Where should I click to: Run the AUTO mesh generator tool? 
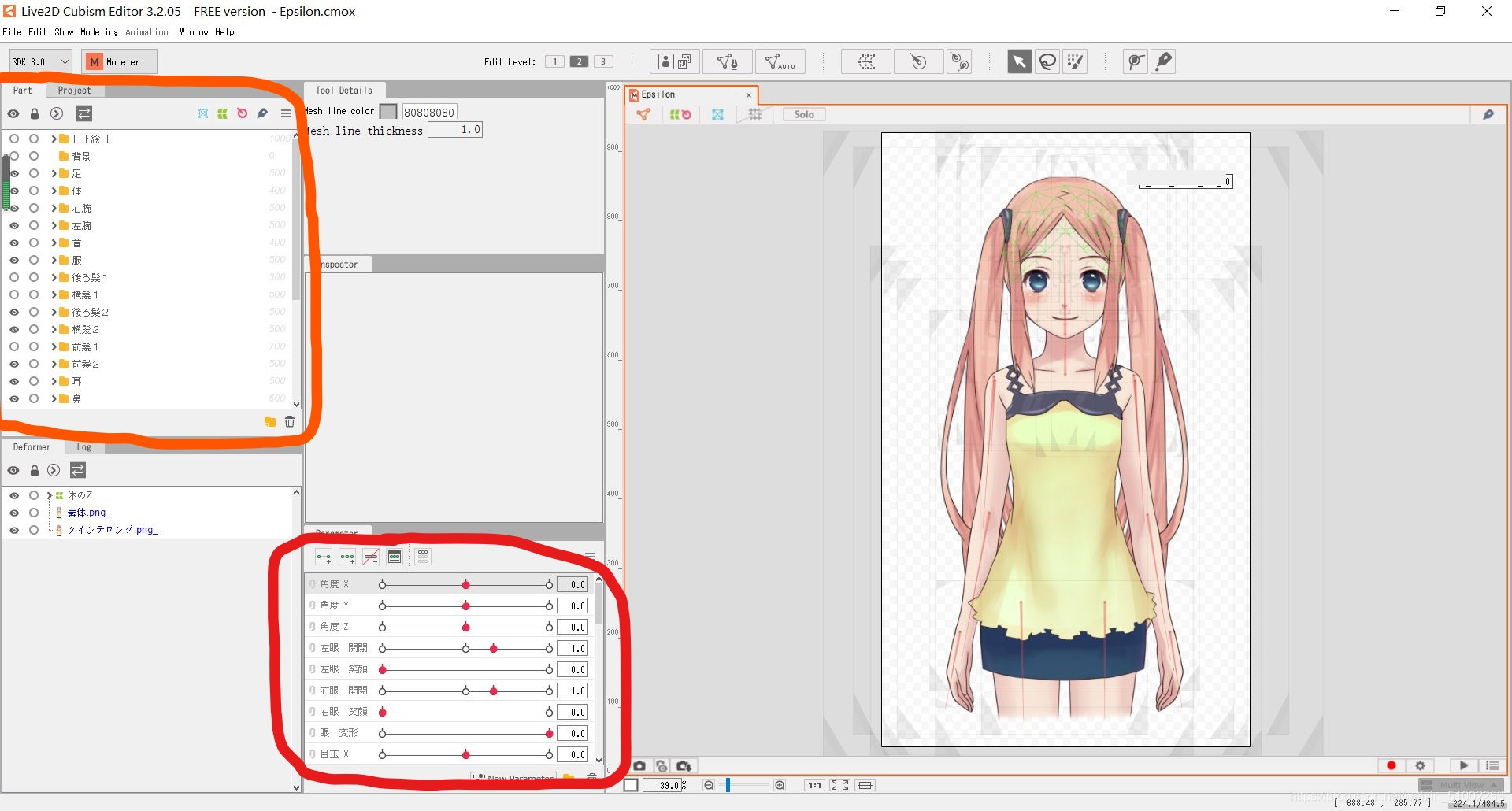click(780, 61)
